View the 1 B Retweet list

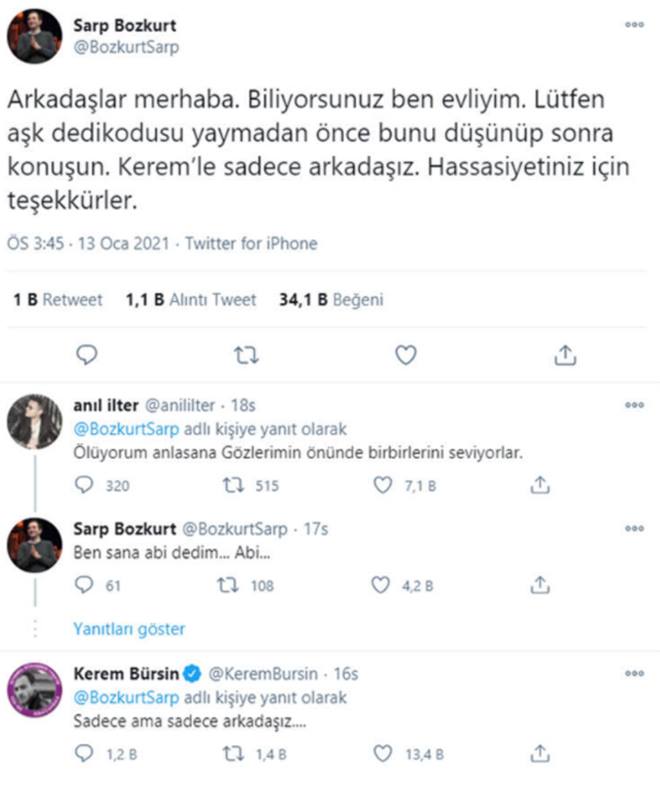click(58, 300)
